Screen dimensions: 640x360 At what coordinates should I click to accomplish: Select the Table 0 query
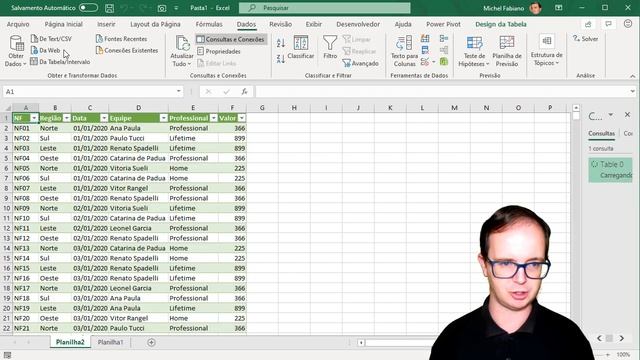(x=610, y=169)
